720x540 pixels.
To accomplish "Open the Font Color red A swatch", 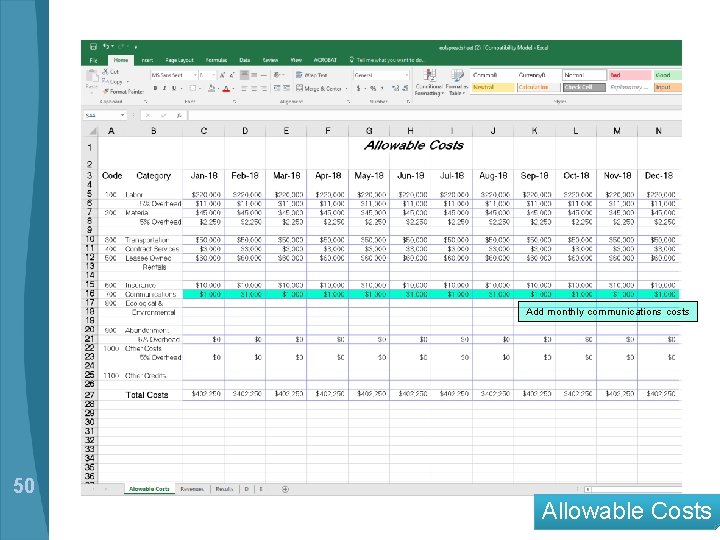I will tap(226, 89).
